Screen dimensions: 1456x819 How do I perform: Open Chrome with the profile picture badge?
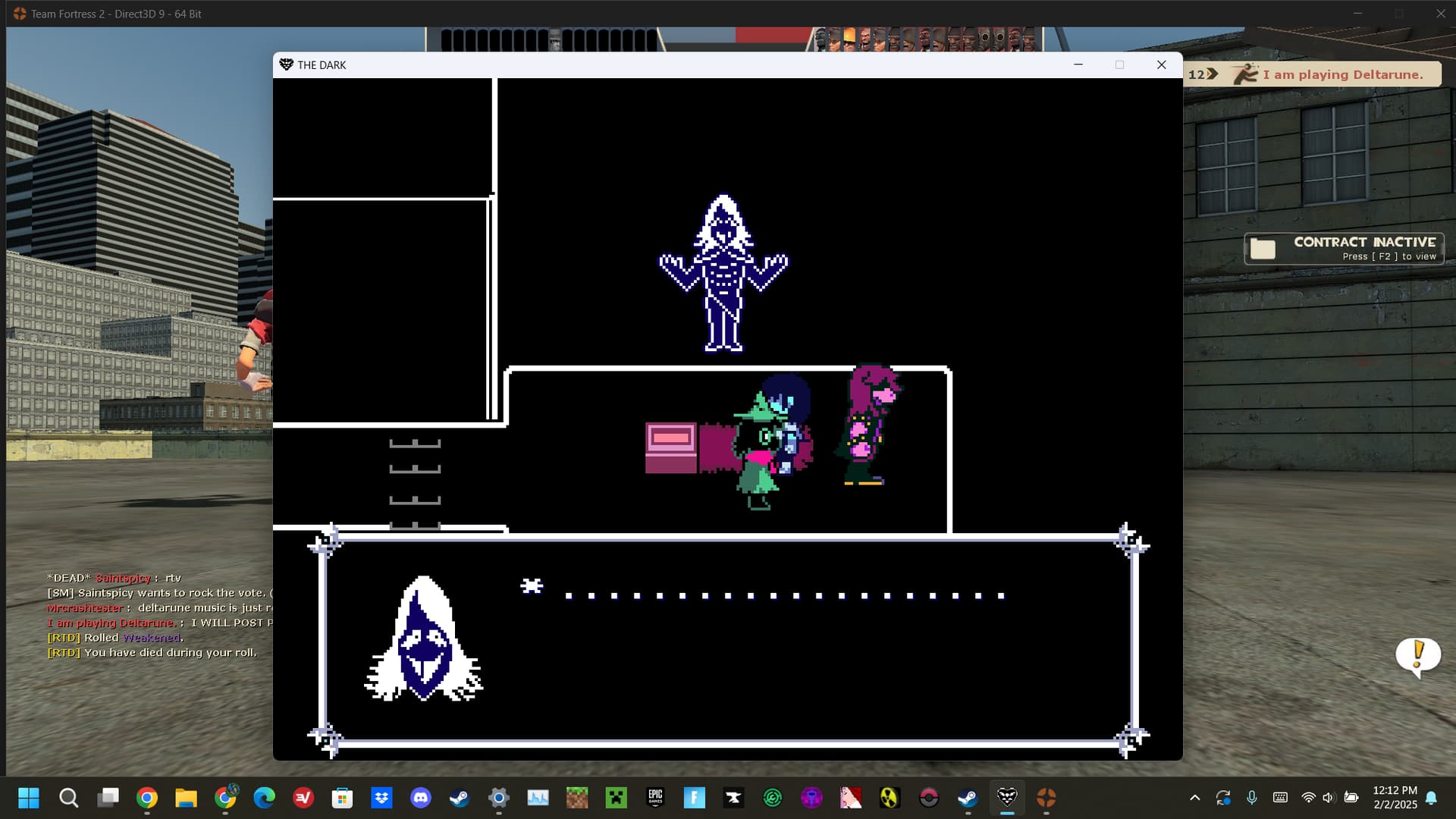(x=225, y=798)
